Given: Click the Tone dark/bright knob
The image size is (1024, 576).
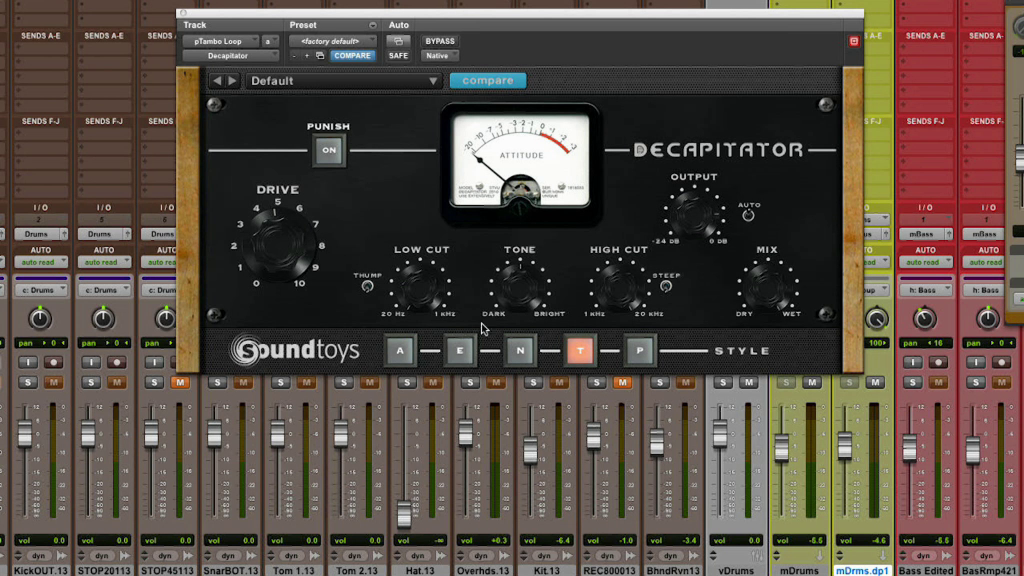Looking at the screenshot, I should point(520,286).
